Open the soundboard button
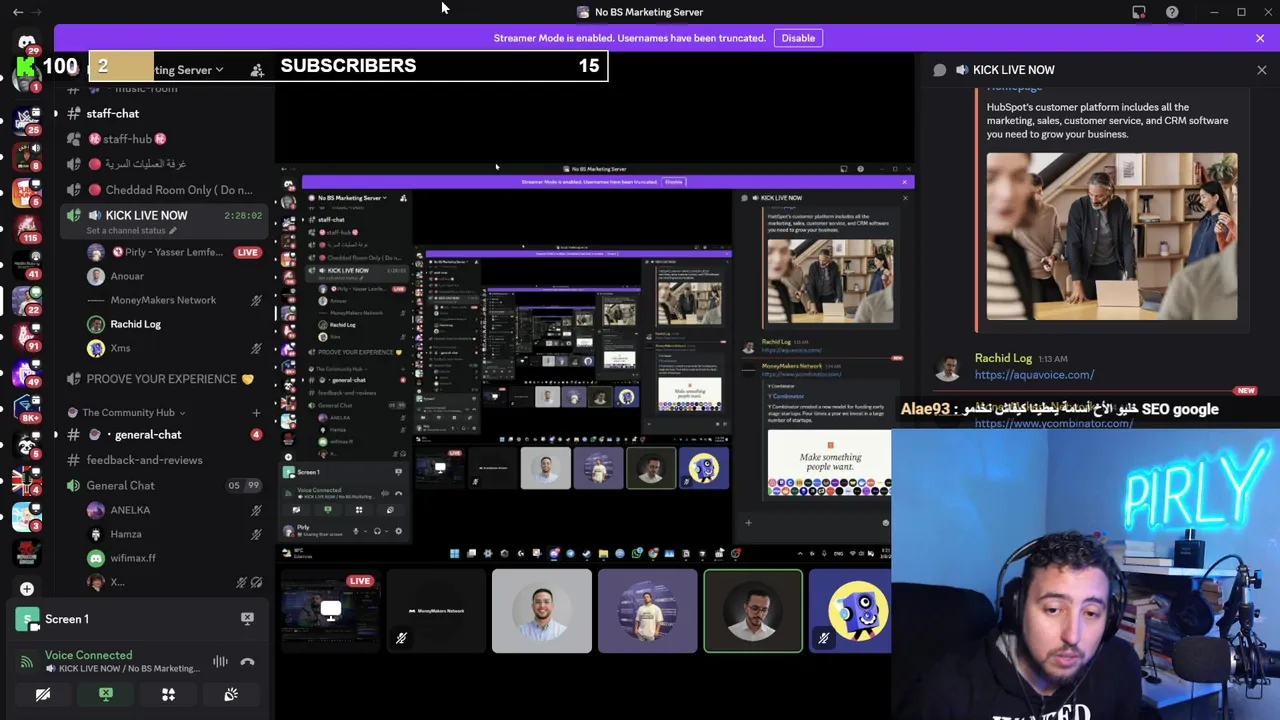Viewport: 1280px width, 720px height. point(231,694)
